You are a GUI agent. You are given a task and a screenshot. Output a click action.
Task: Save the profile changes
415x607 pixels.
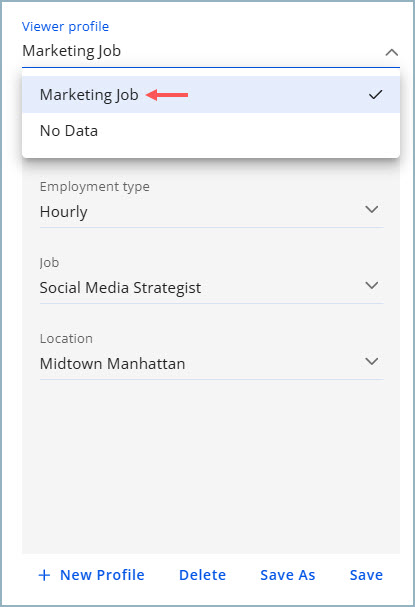[x=366, y=575]
